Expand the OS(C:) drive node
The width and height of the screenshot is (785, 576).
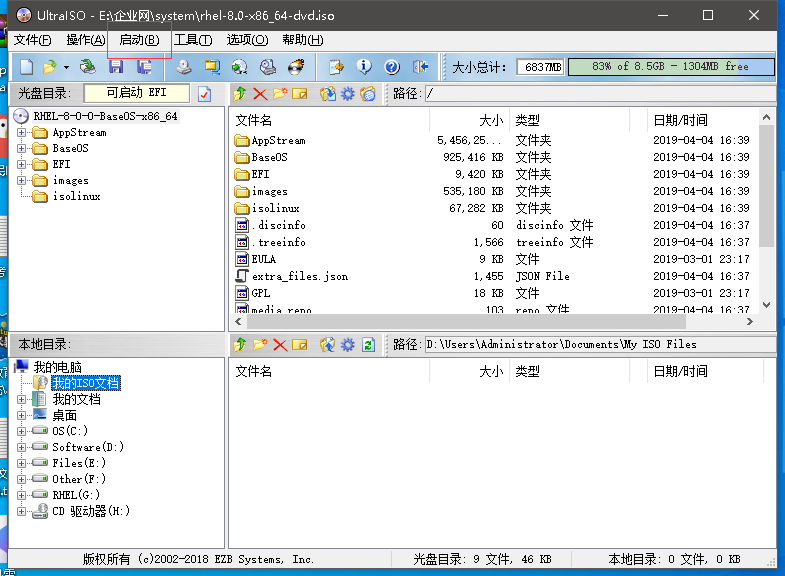[22, 431]
